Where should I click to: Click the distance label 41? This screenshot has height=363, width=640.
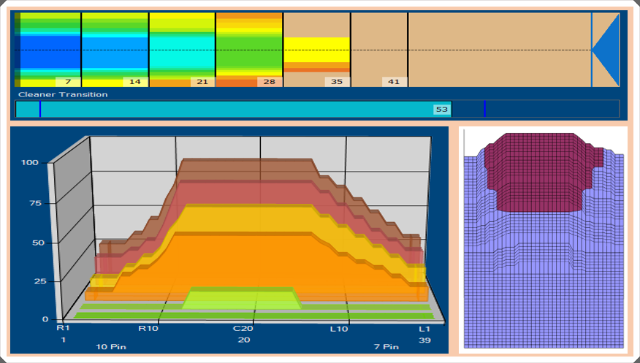point(394,82)
